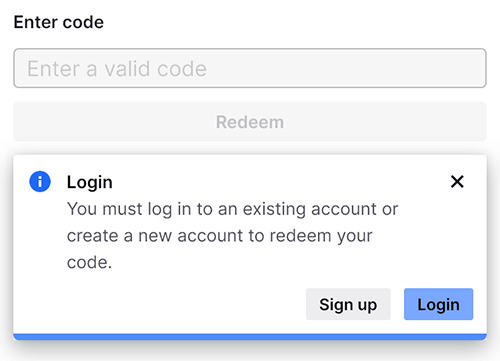Click the word "code." ending the message
Image resolution: width=500 pixels, height=361 pixels.
(89, 262)
